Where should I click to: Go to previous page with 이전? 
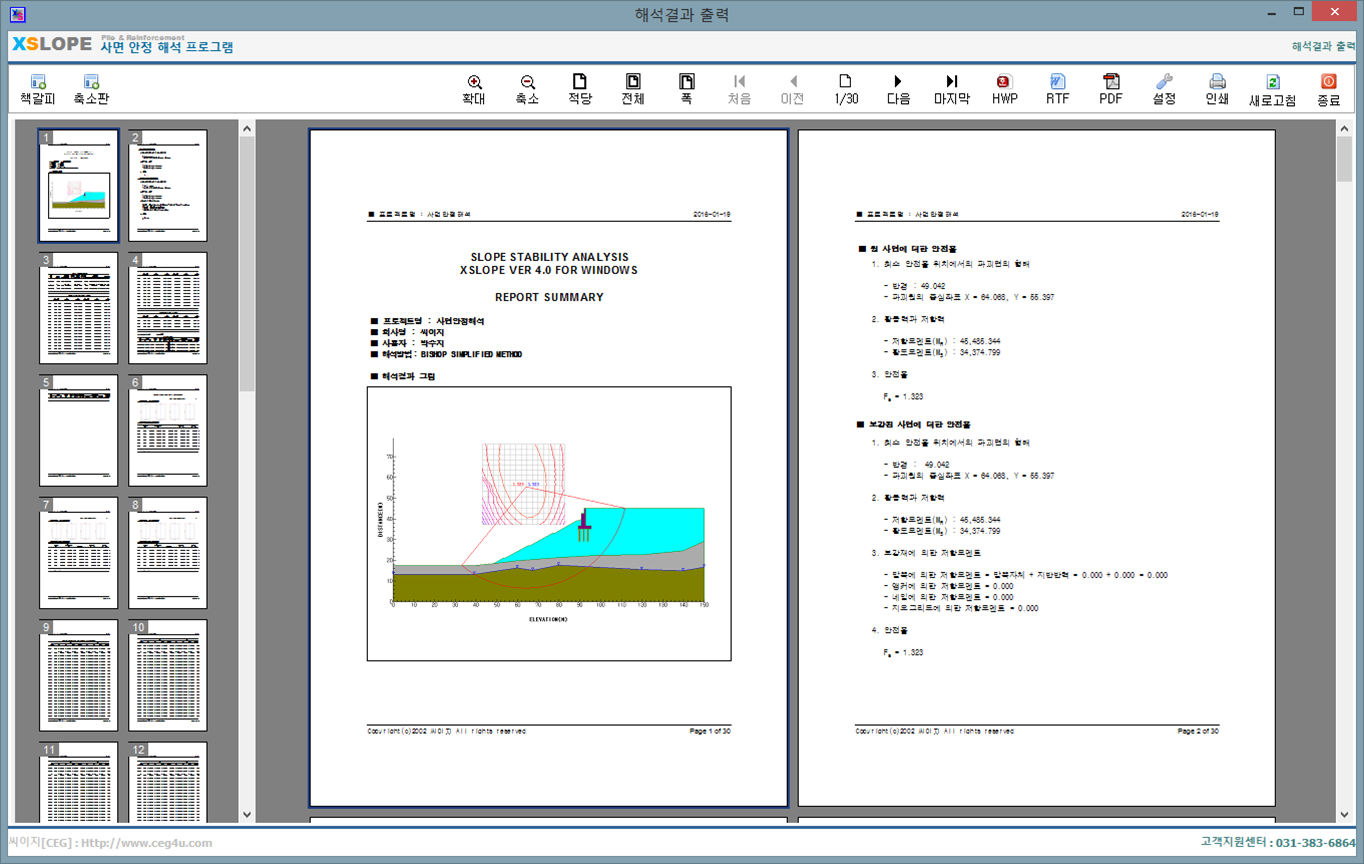pos(792,89)
